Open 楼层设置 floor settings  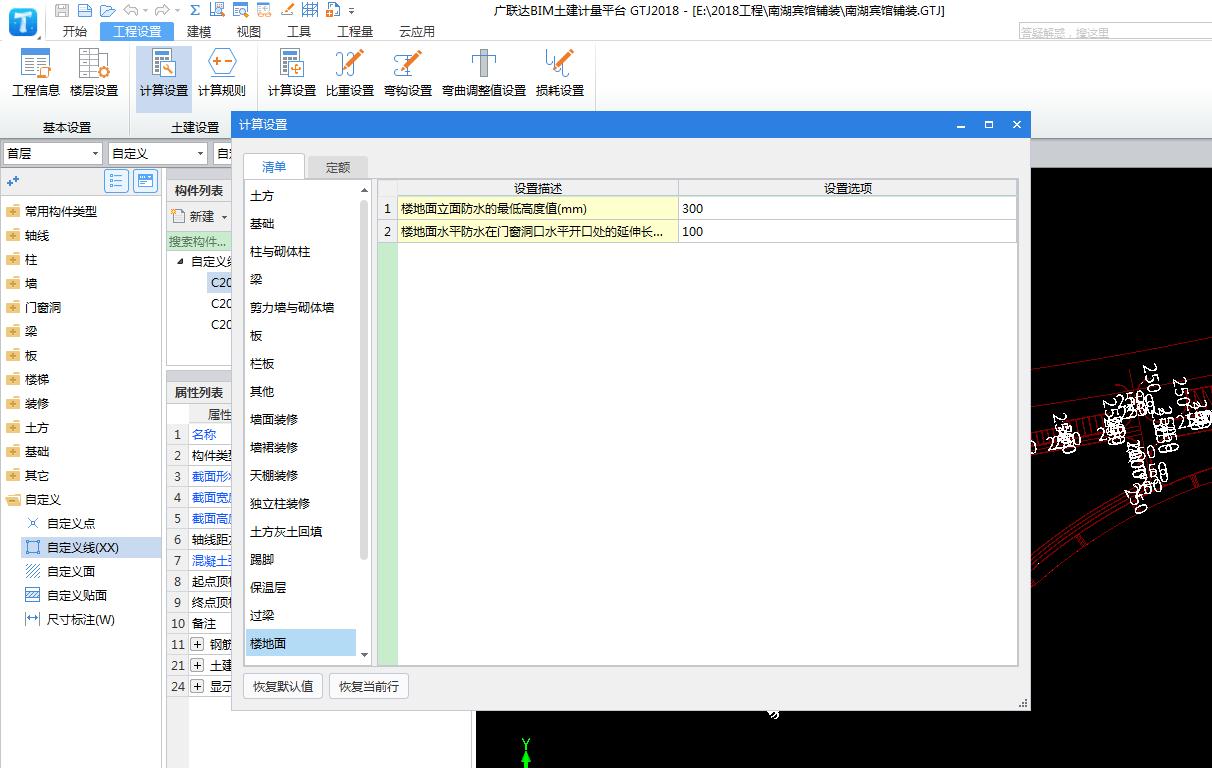[x=94, y=73]
